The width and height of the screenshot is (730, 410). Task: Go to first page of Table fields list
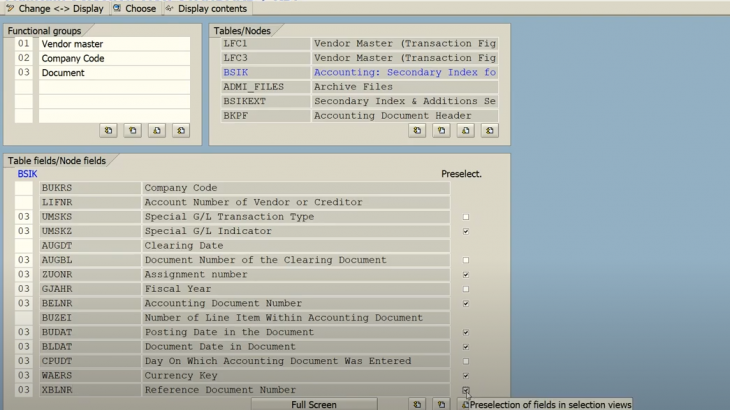[x=417, y=404]
